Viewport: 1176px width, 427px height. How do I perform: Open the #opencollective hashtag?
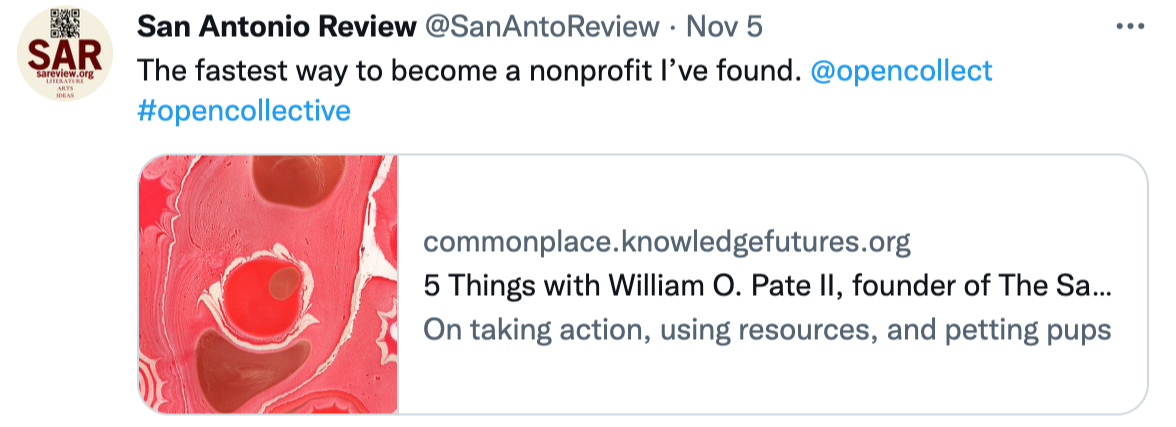[x=244, y=111]
